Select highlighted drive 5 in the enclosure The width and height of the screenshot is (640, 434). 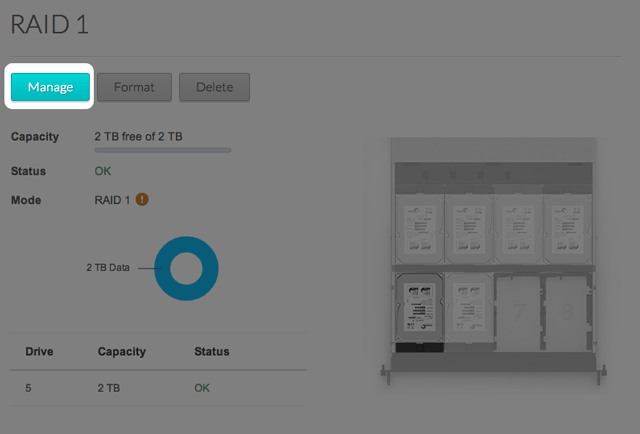point(419,311)
